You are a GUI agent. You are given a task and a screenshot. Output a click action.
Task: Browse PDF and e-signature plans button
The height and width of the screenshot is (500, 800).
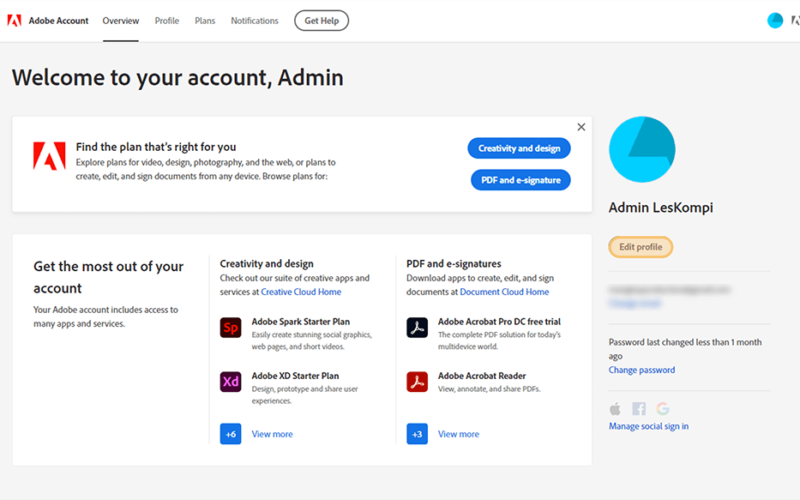coord(520,180)
